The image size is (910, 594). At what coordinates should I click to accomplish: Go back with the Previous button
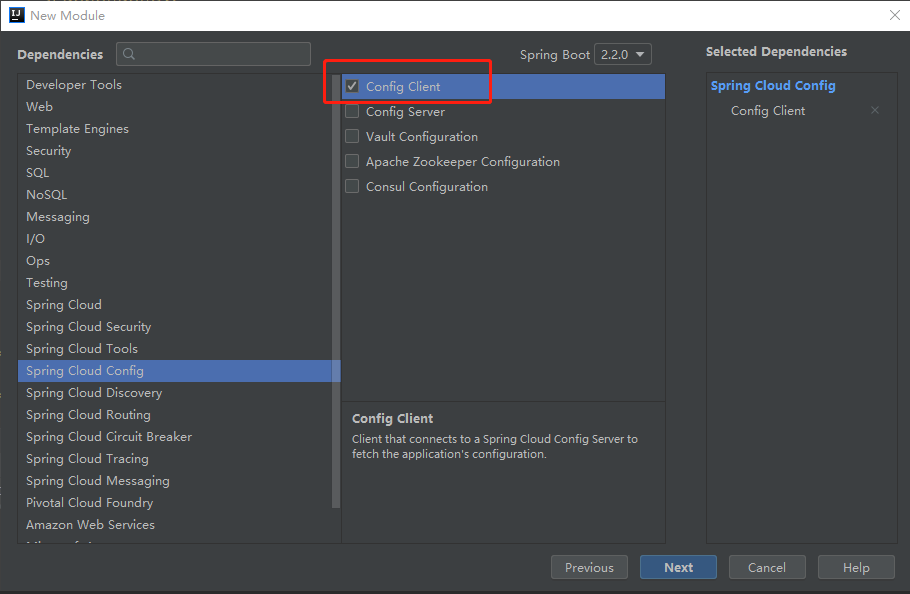tap(589, 567)
